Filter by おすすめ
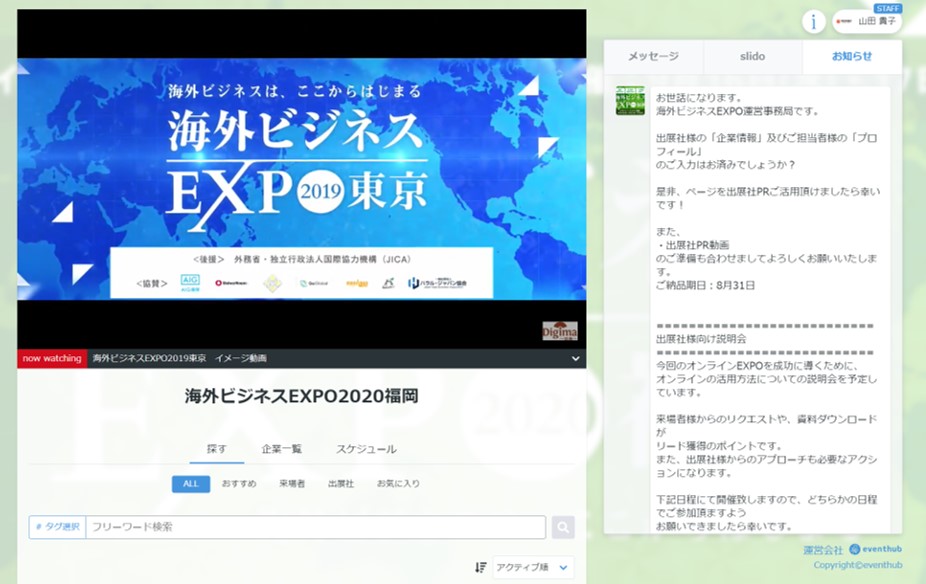 [239, 484]
